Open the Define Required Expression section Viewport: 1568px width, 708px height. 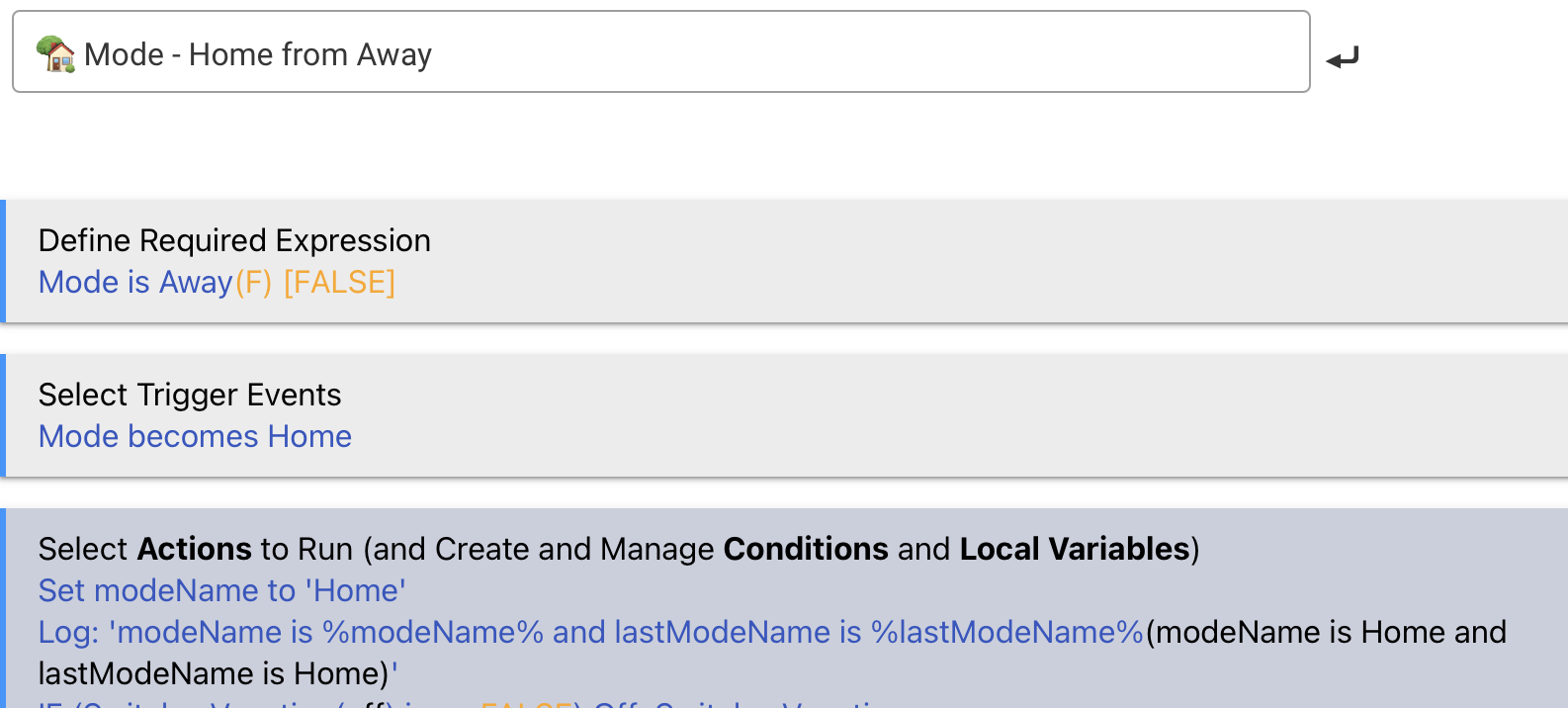coord(233,240)
